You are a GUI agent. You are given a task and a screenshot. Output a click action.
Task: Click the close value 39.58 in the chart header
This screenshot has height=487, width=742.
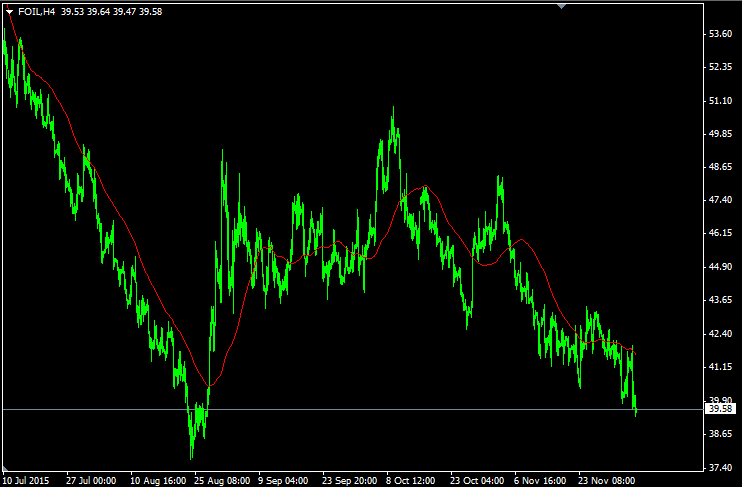(150, 11)
